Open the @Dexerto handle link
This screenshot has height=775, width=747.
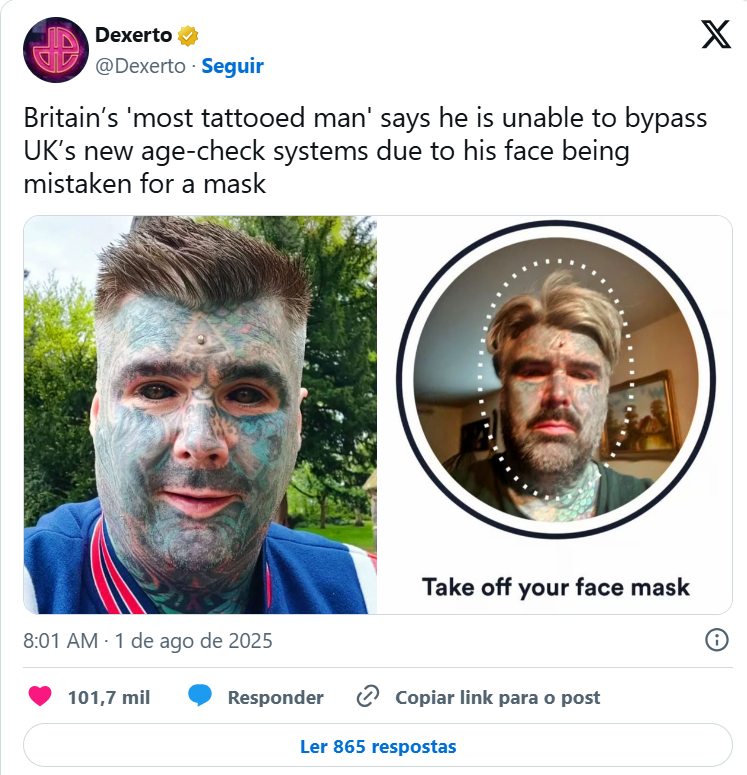click(140, 66)
